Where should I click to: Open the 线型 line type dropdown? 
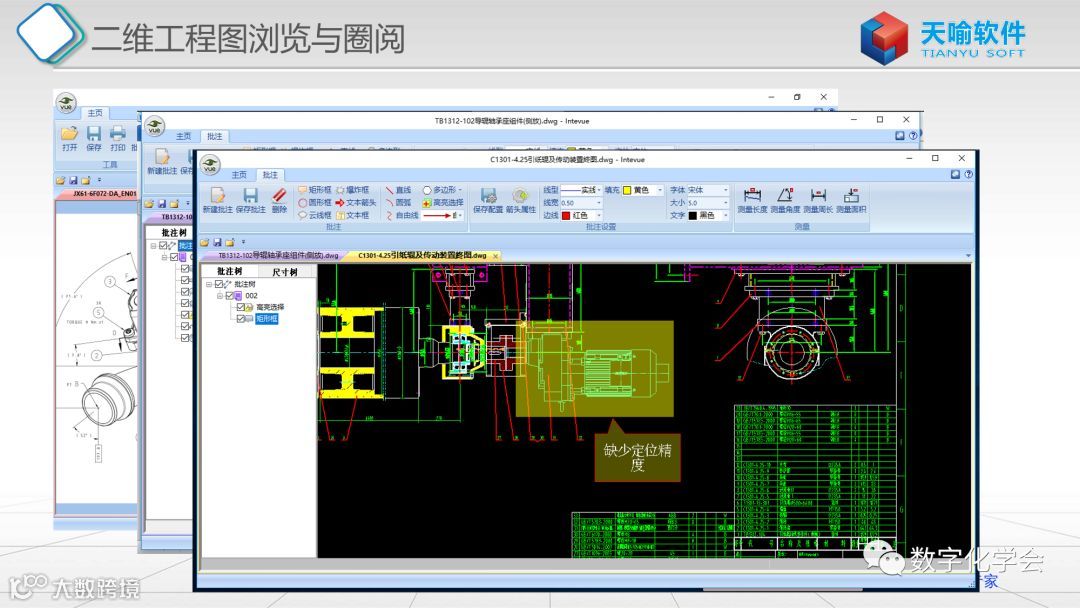[x=599, y=190]
